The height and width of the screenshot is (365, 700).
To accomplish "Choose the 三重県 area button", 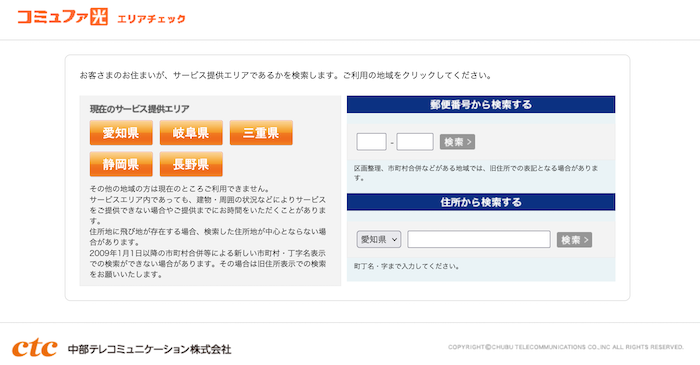I will click(x=261, y=133).
